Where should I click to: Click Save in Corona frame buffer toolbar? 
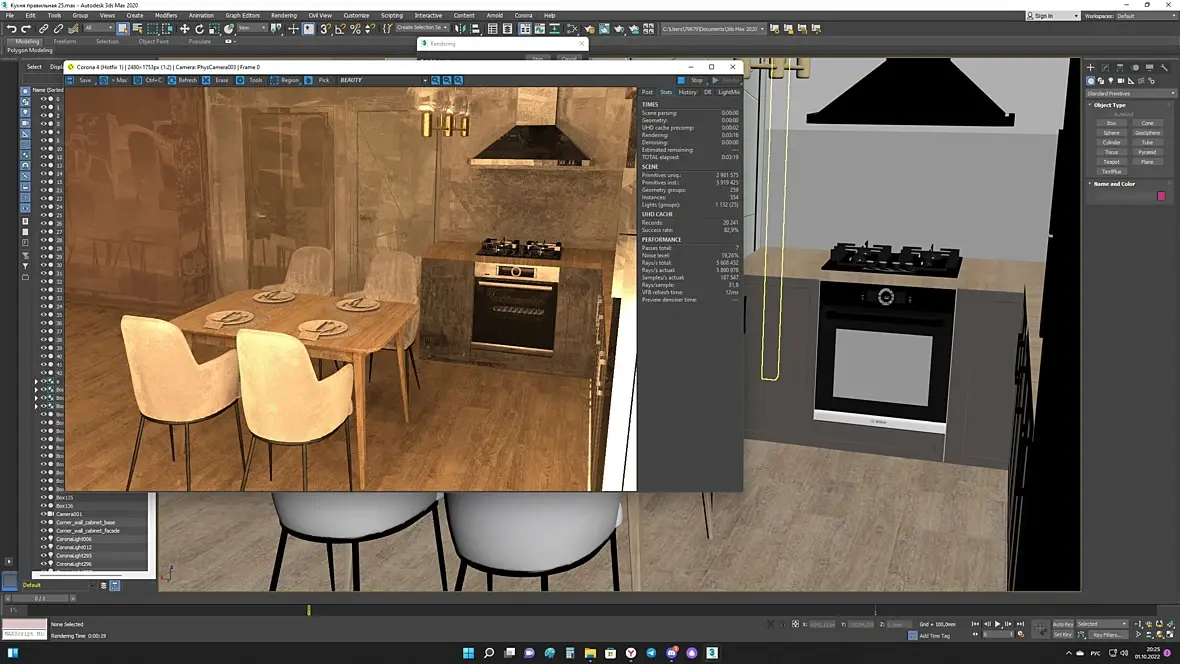pos(71,80)
